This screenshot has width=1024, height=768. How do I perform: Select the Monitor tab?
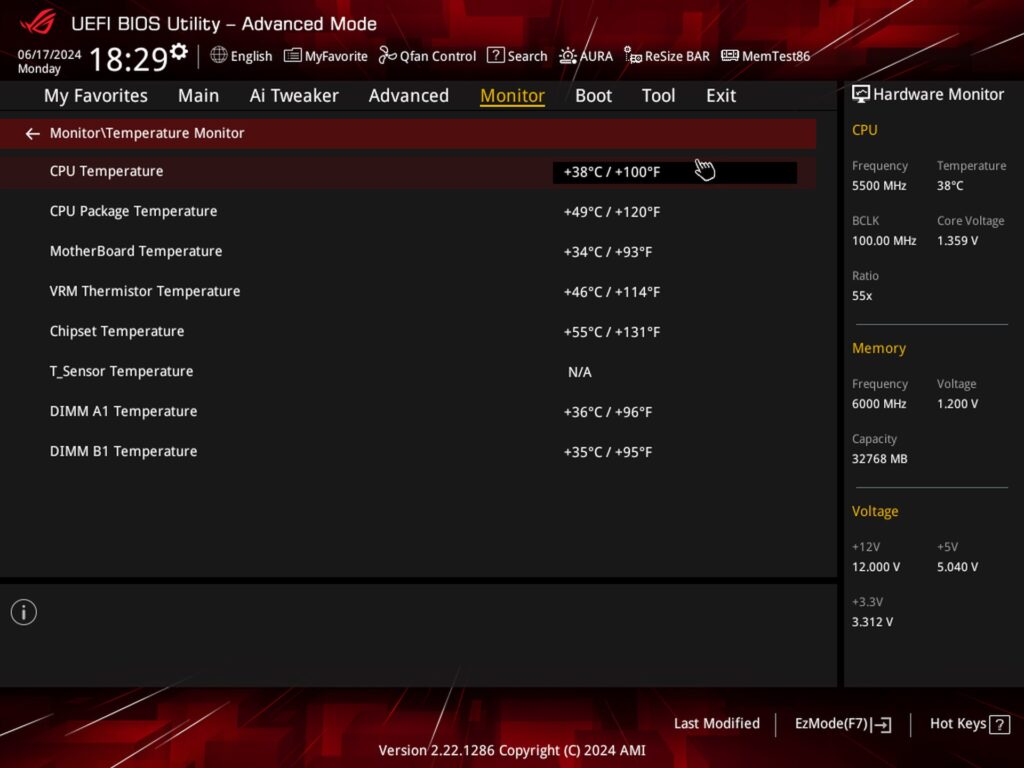click(x=513, y=95)
